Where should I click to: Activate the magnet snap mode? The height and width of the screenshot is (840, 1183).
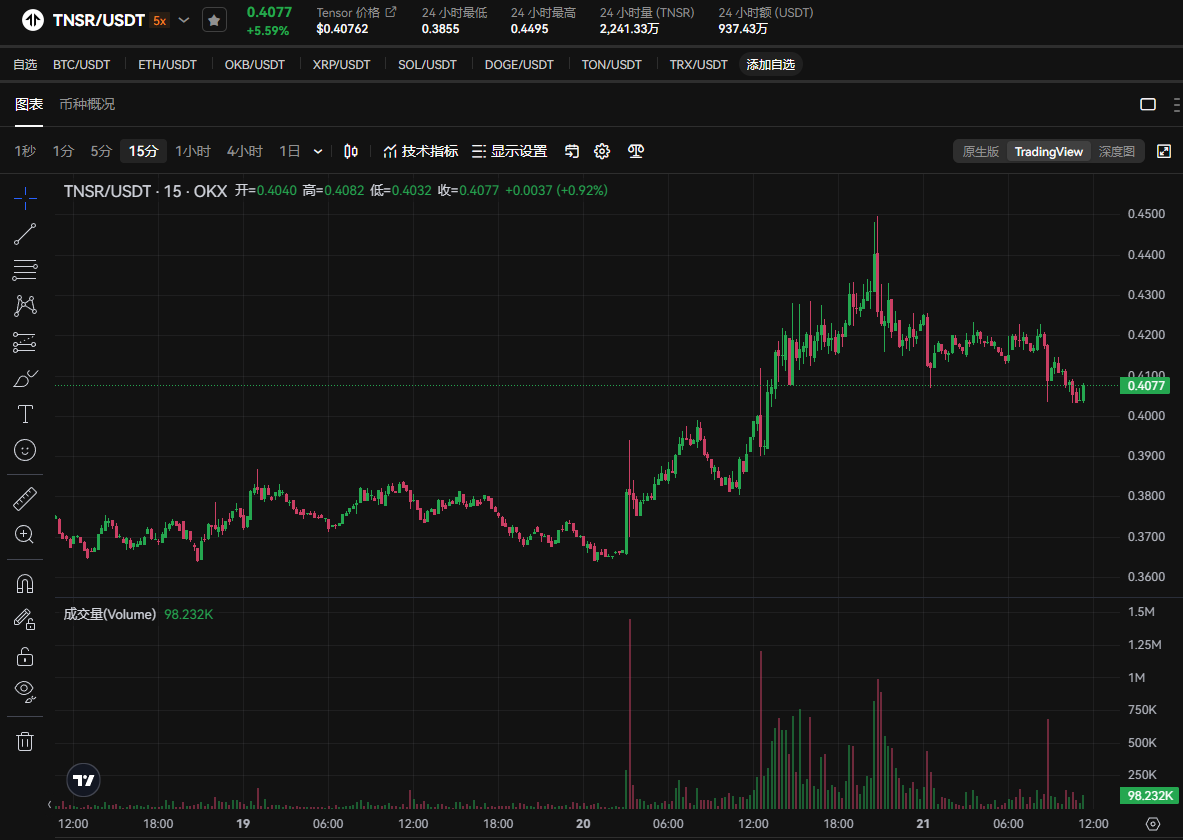click(25, 583)
